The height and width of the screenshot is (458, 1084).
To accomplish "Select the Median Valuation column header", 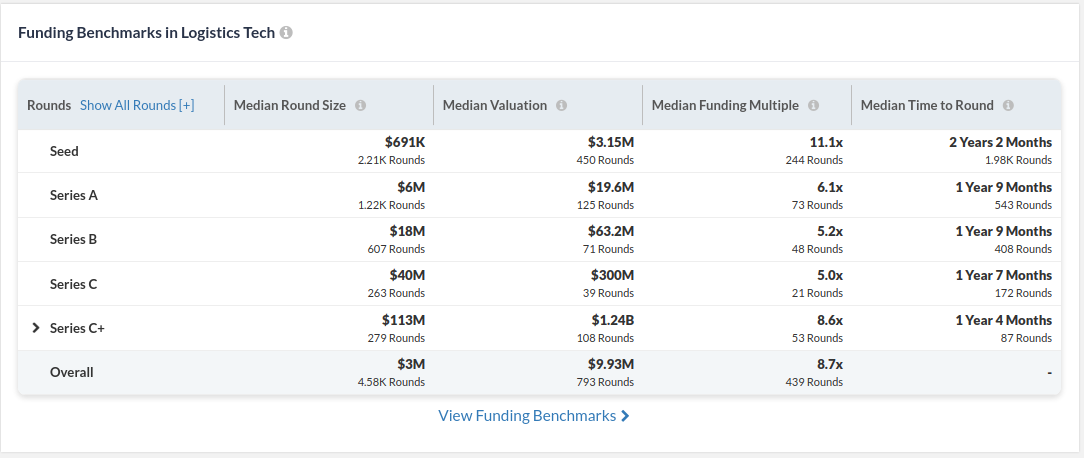I will click(495, 105).
